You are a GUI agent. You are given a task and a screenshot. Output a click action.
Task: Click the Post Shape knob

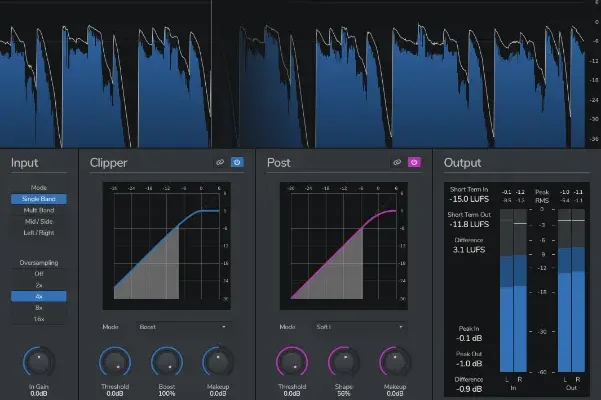pyautogui.click(x=344, y=361)
